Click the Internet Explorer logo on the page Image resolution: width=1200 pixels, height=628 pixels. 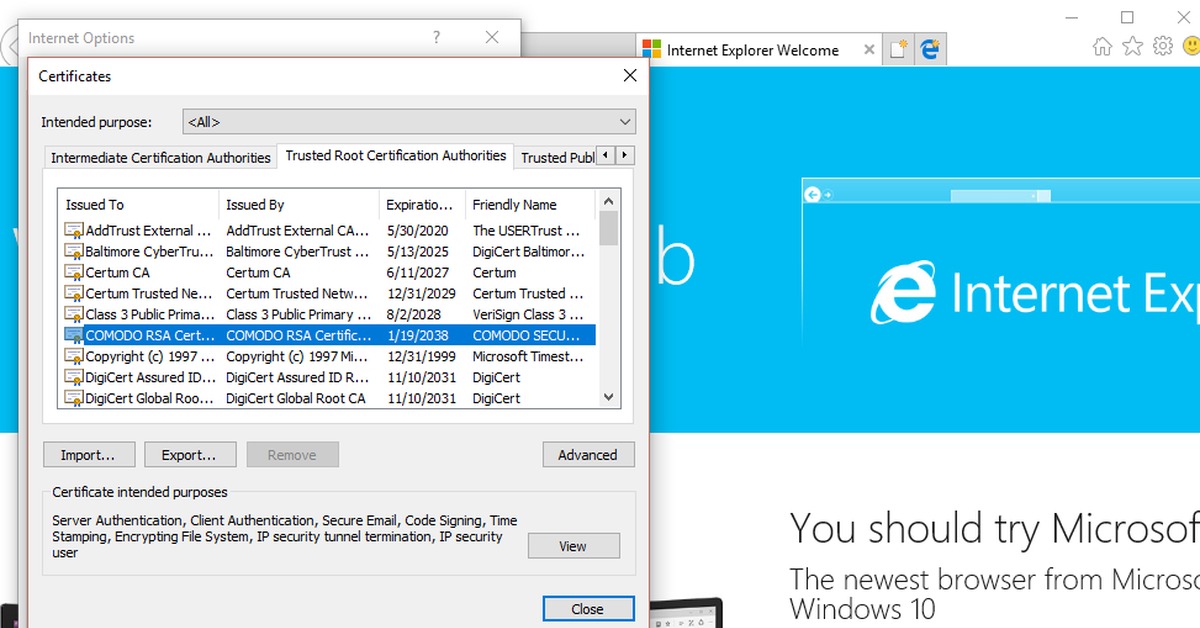[903, 292]
